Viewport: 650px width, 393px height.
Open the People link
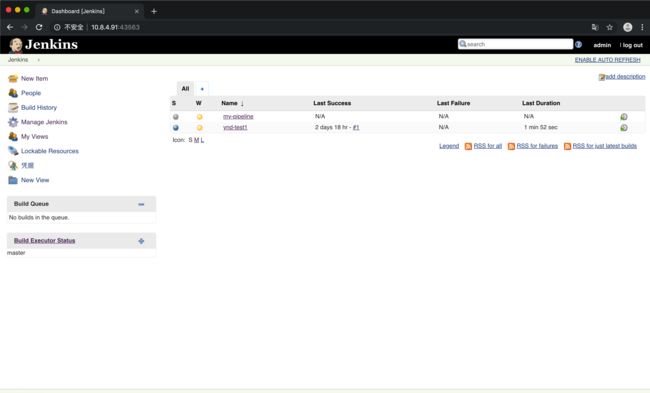coord(31,93)
